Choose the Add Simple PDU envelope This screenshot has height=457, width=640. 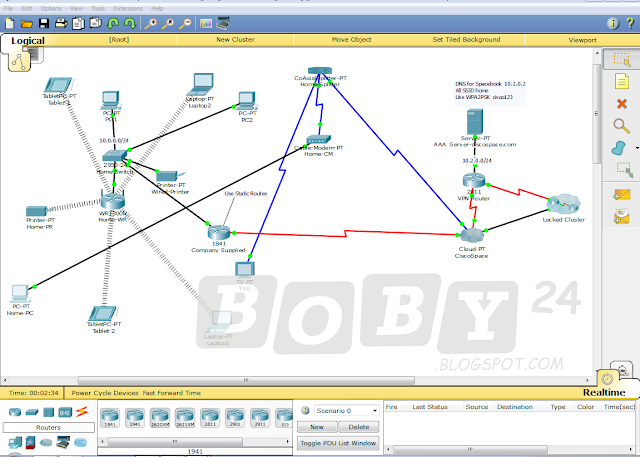622,194
